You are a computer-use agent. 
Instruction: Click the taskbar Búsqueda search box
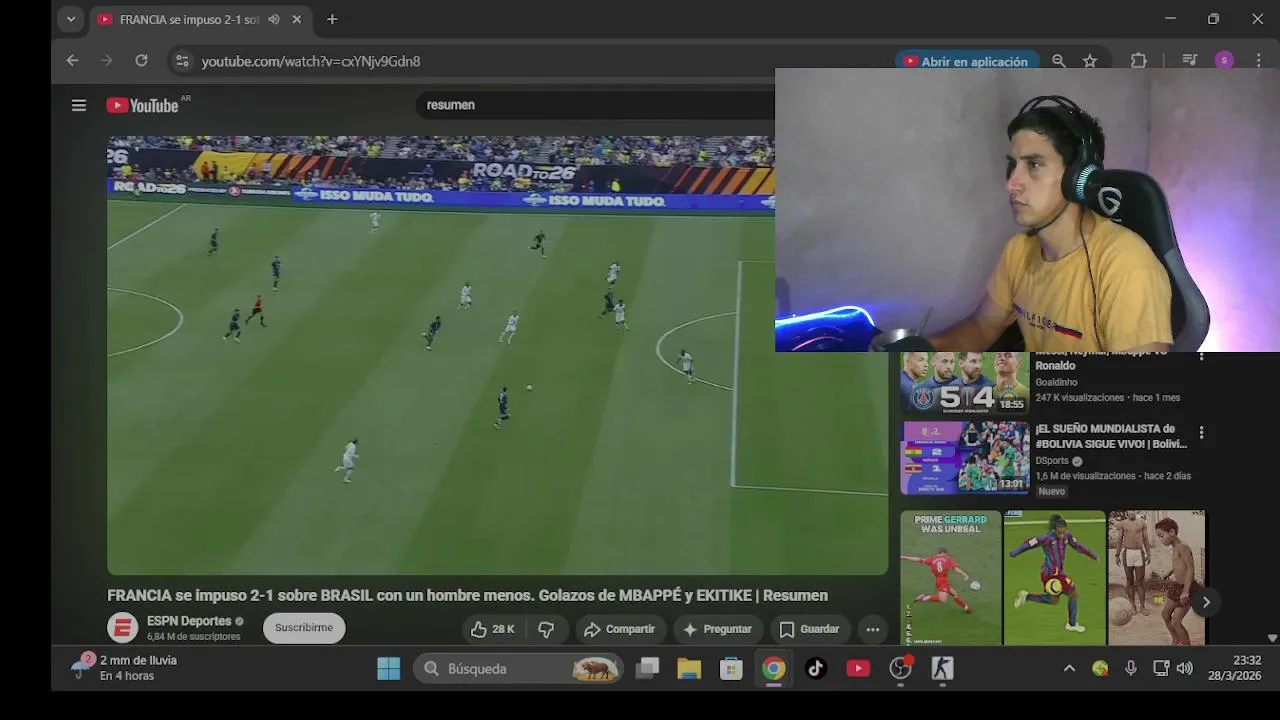[518, 669]
